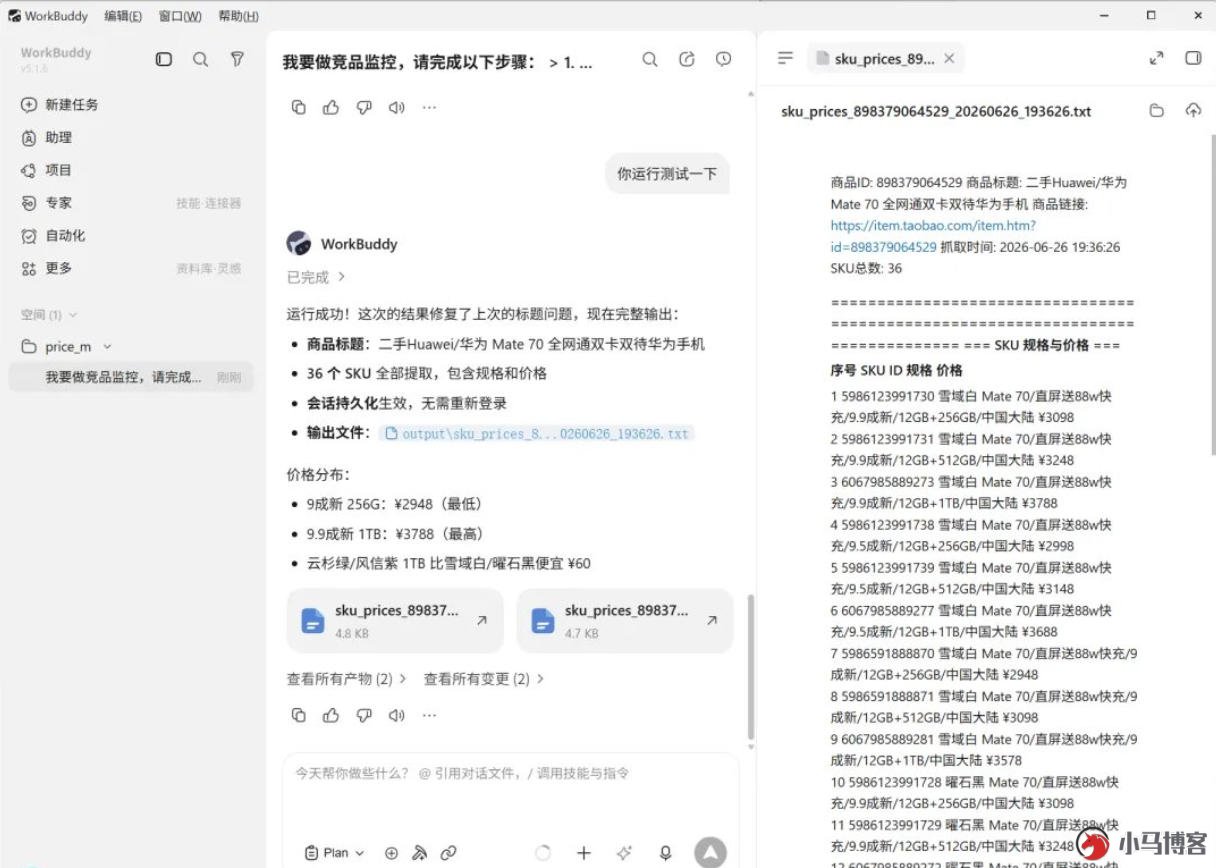Open containing folder for the sku_prices file
Viewport: 1216px width, 868px height.
(1156, 111)
